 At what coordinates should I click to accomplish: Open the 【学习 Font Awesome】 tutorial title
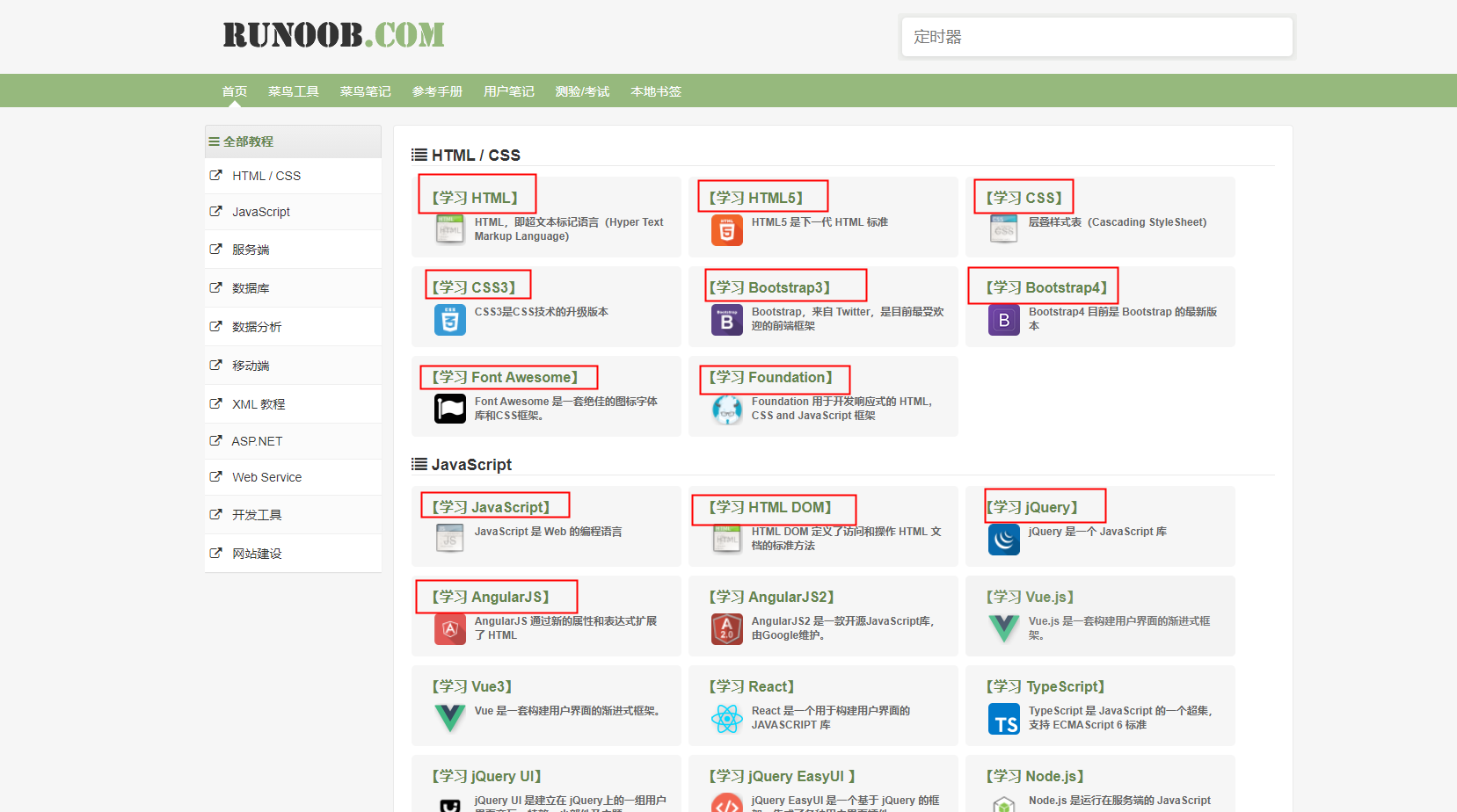[x=505, y=377]
